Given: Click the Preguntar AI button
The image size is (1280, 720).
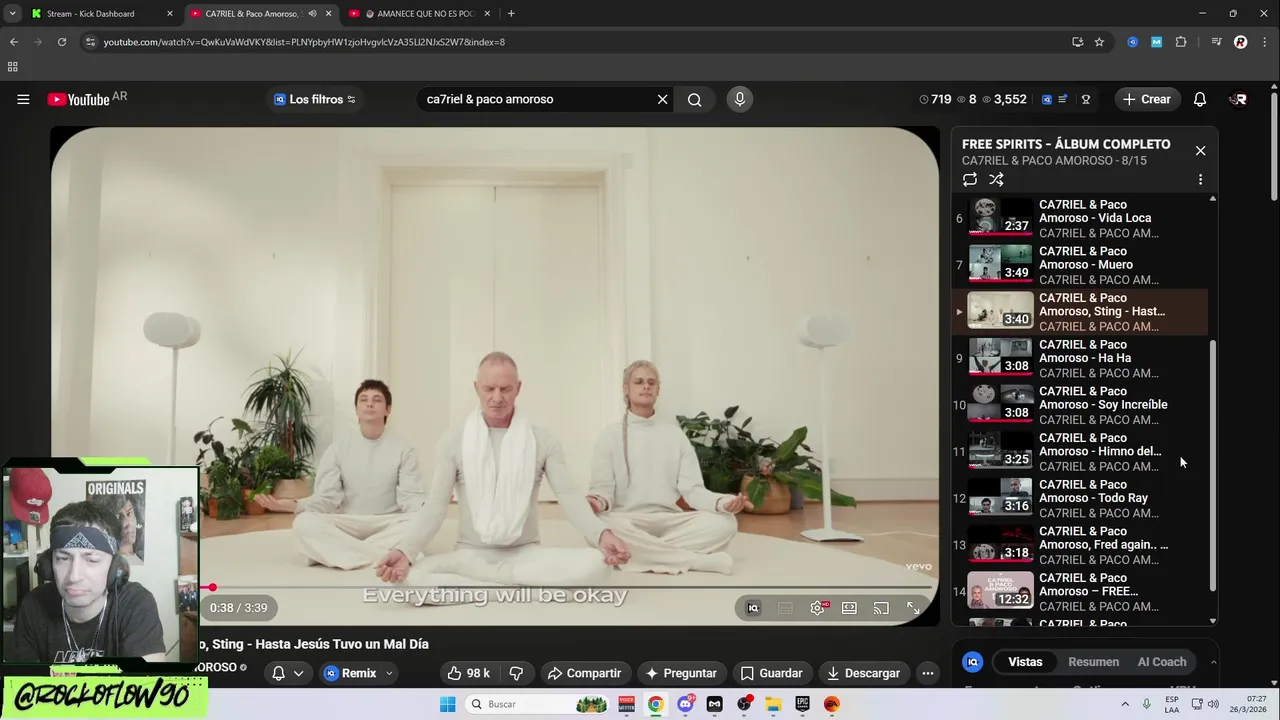Looking at the screenshot, I should pos(680,673).
